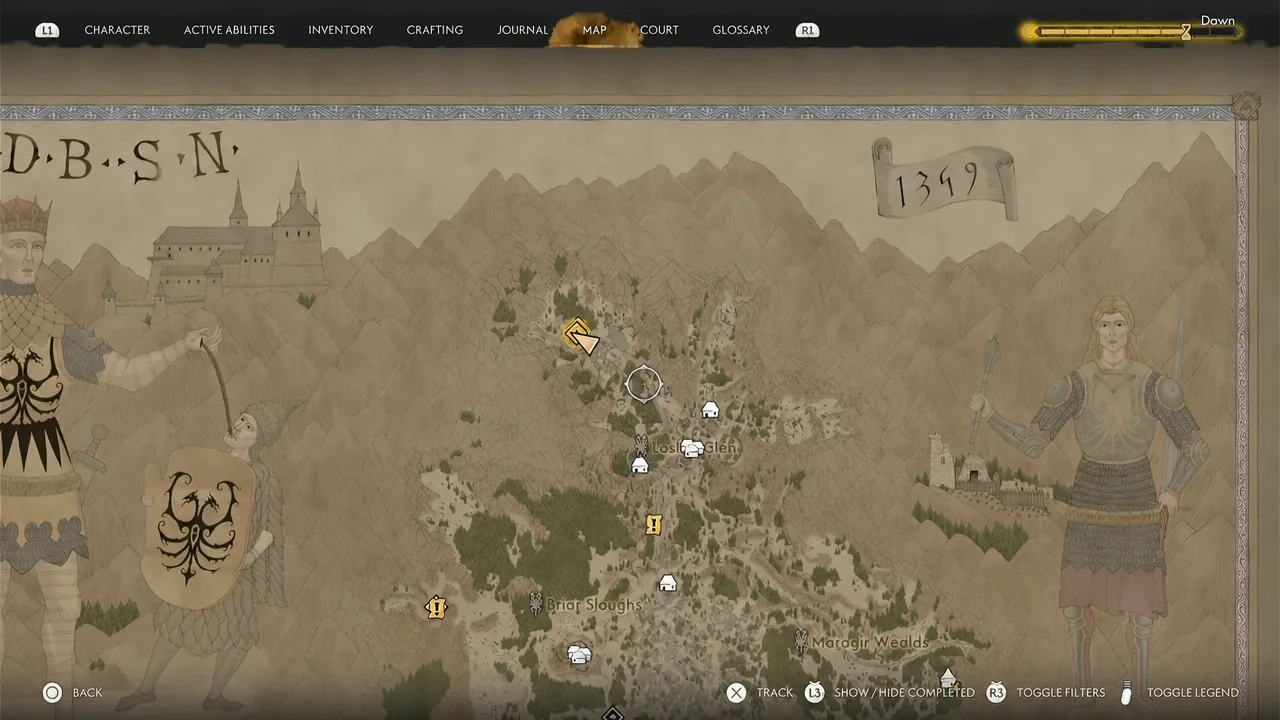Open the JOURNAL tab

tap(523, 31)
